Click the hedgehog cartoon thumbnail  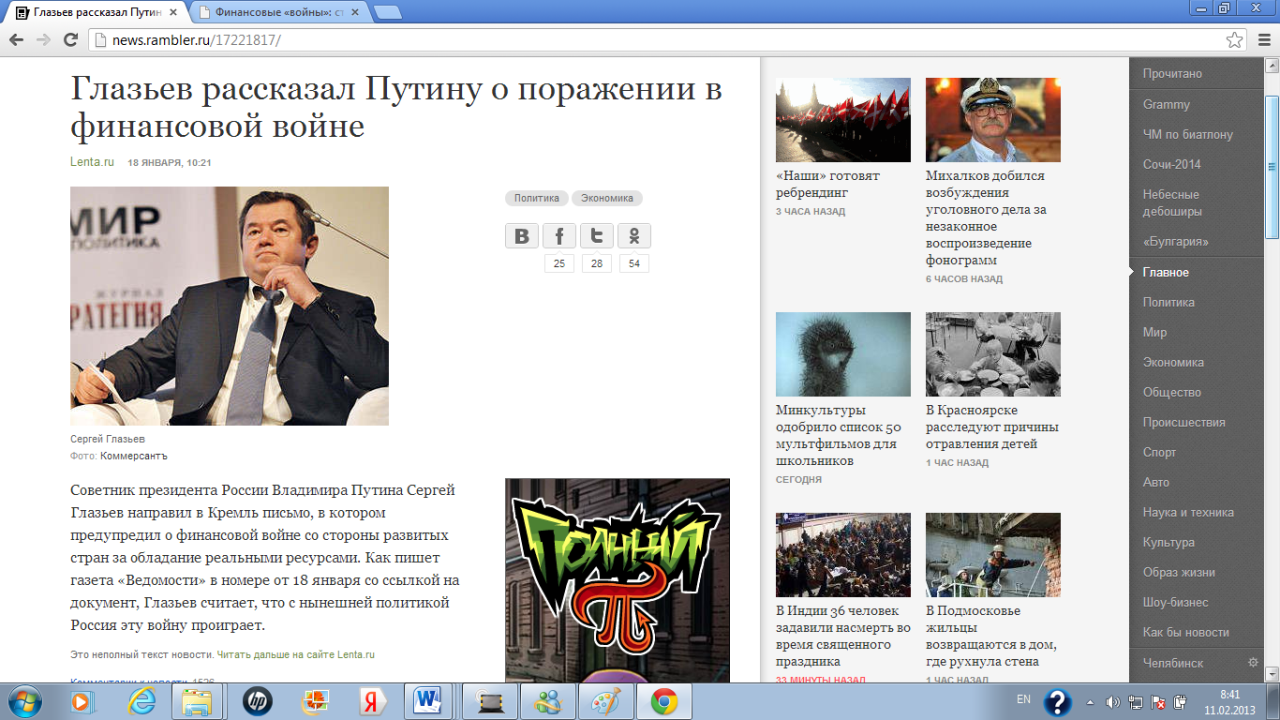point(843,355)
